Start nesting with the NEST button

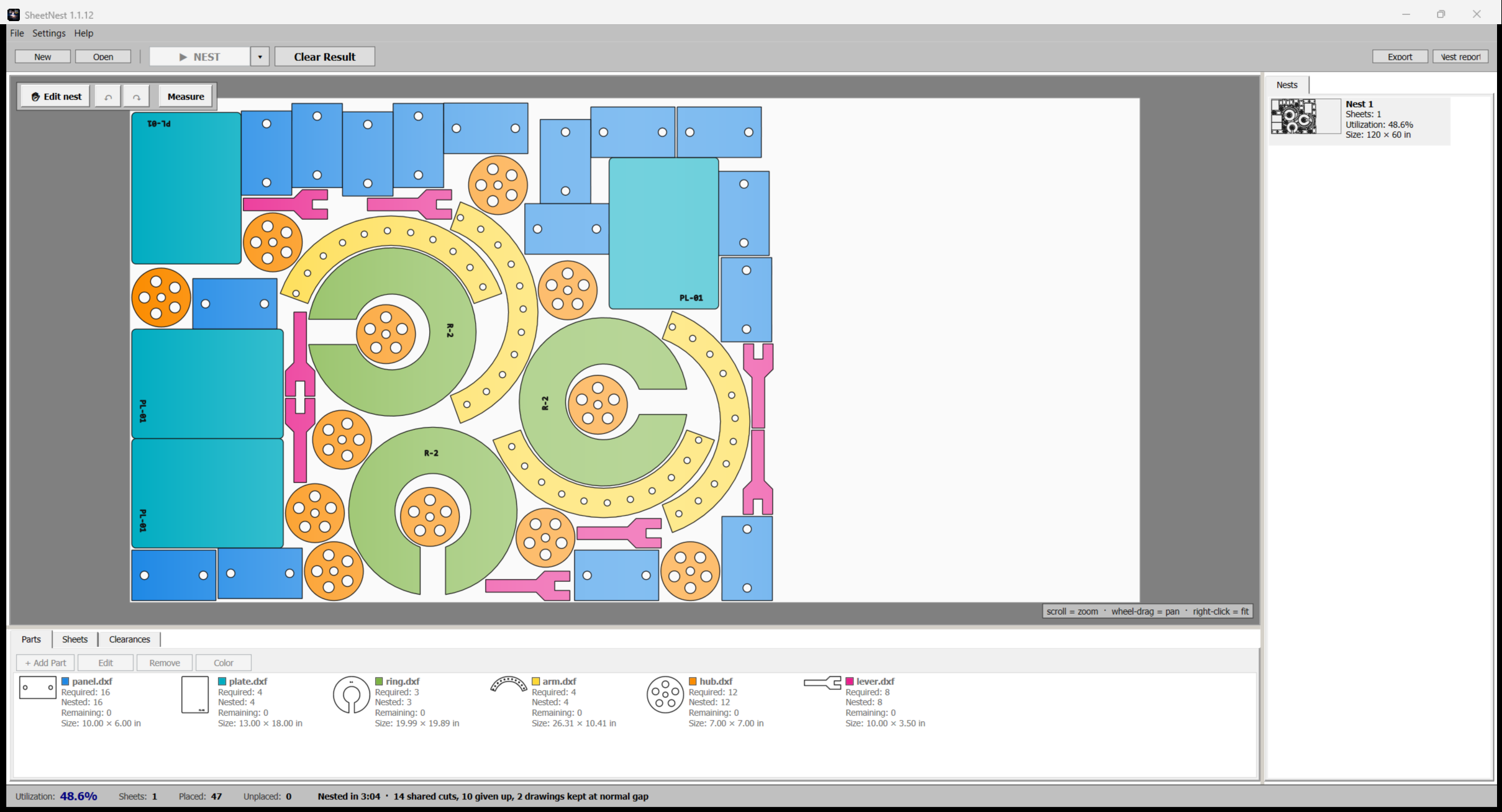(200, 57)
